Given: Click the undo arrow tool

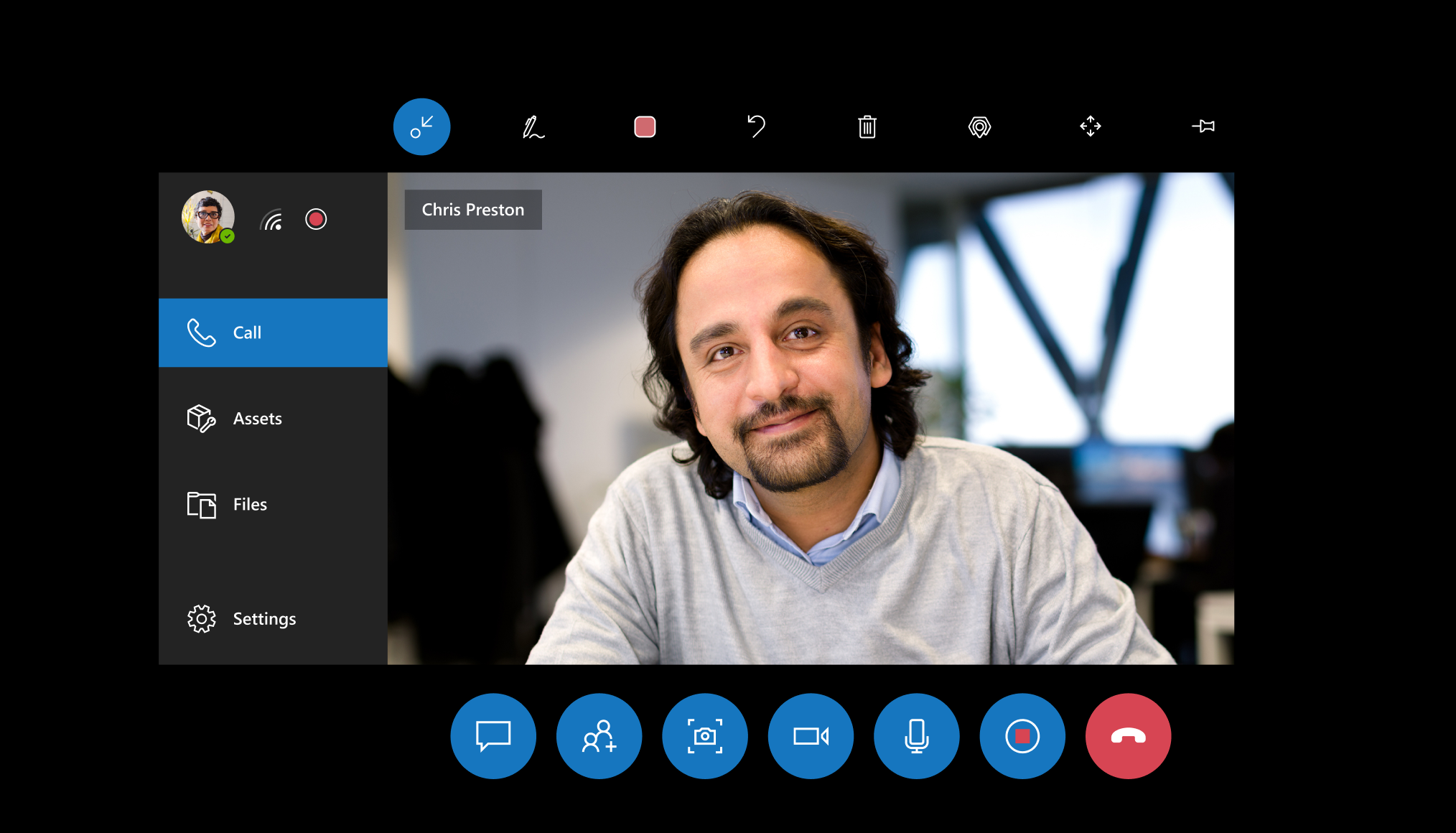Looking at the screenshot, I should coord(756,127).
